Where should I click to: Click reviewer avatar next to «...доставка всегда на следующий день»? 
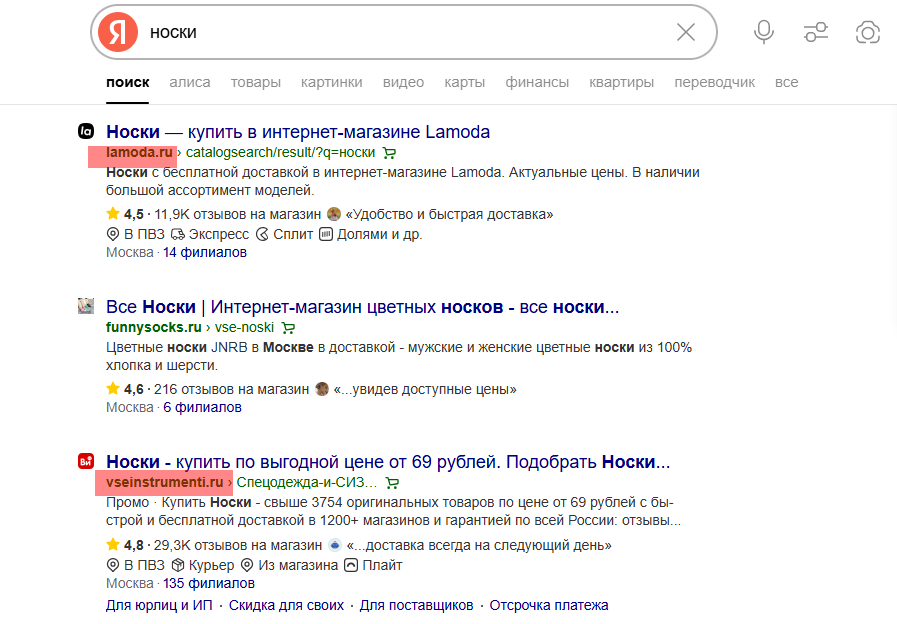(335, 544)
